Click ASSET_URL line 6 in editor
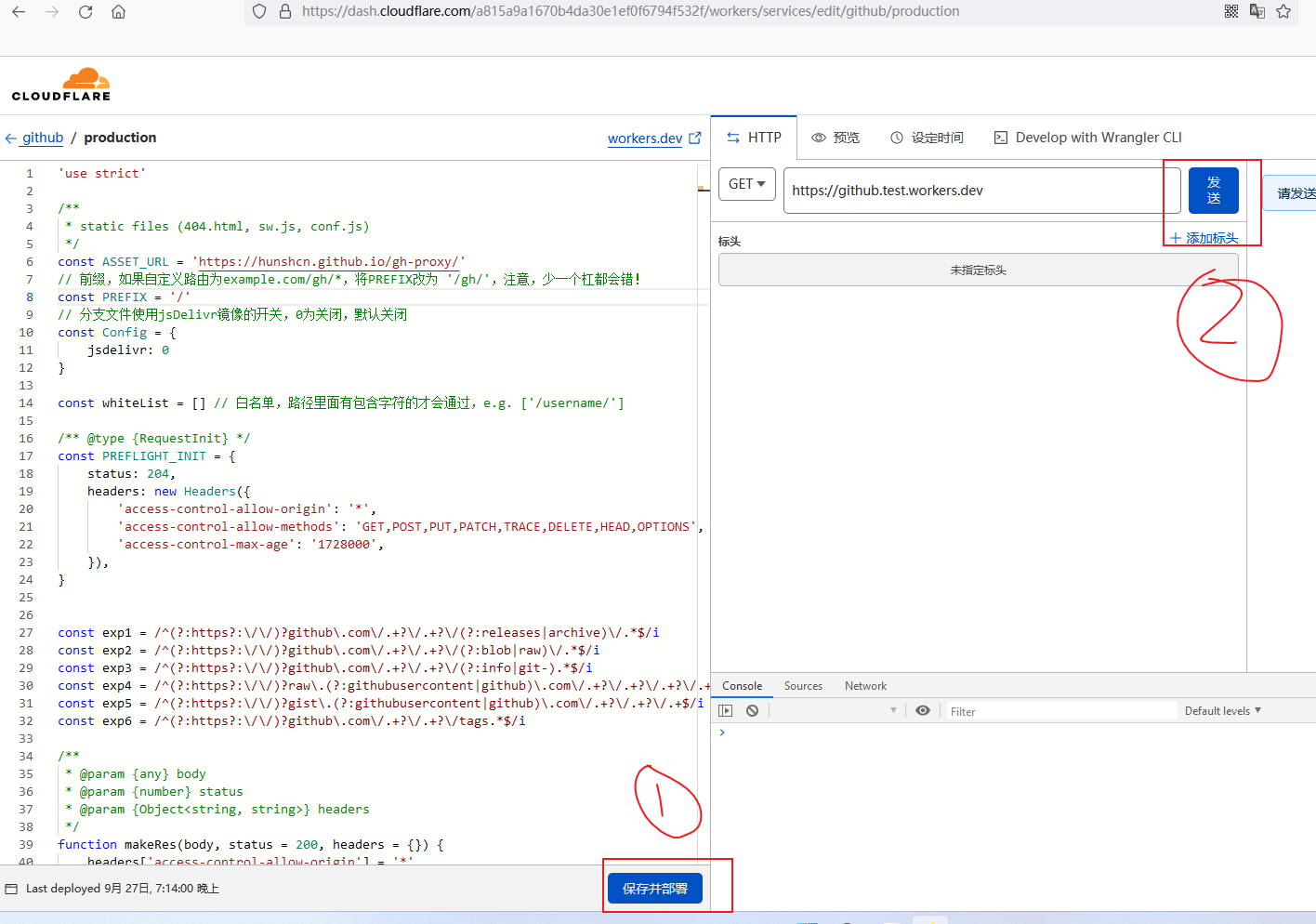 pyautogui.click(x=262, y=262)
